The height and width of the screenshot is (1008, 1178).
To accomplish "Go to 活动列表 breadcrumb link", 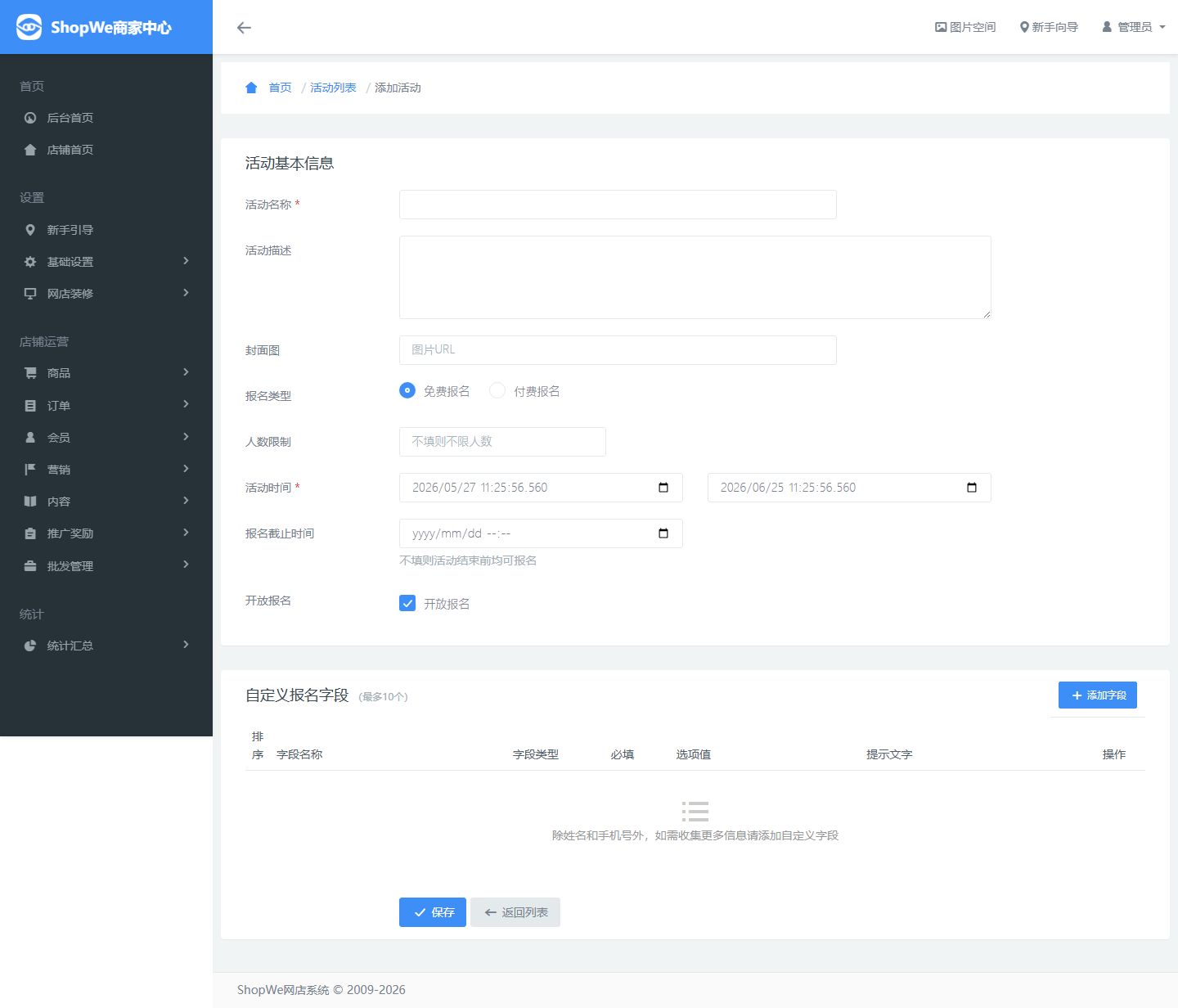I will [333, 88].
